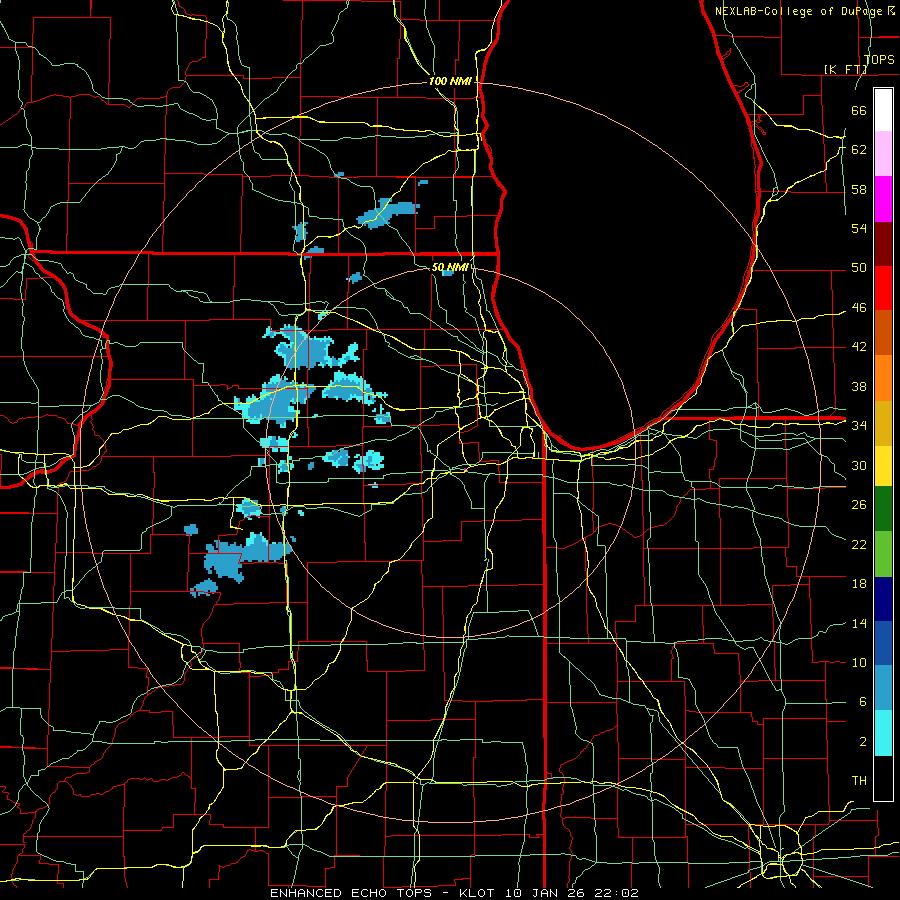This screenshot has width=900, height=900.
Task: Click the '34' legend value
Action: [x=859, y=426]
